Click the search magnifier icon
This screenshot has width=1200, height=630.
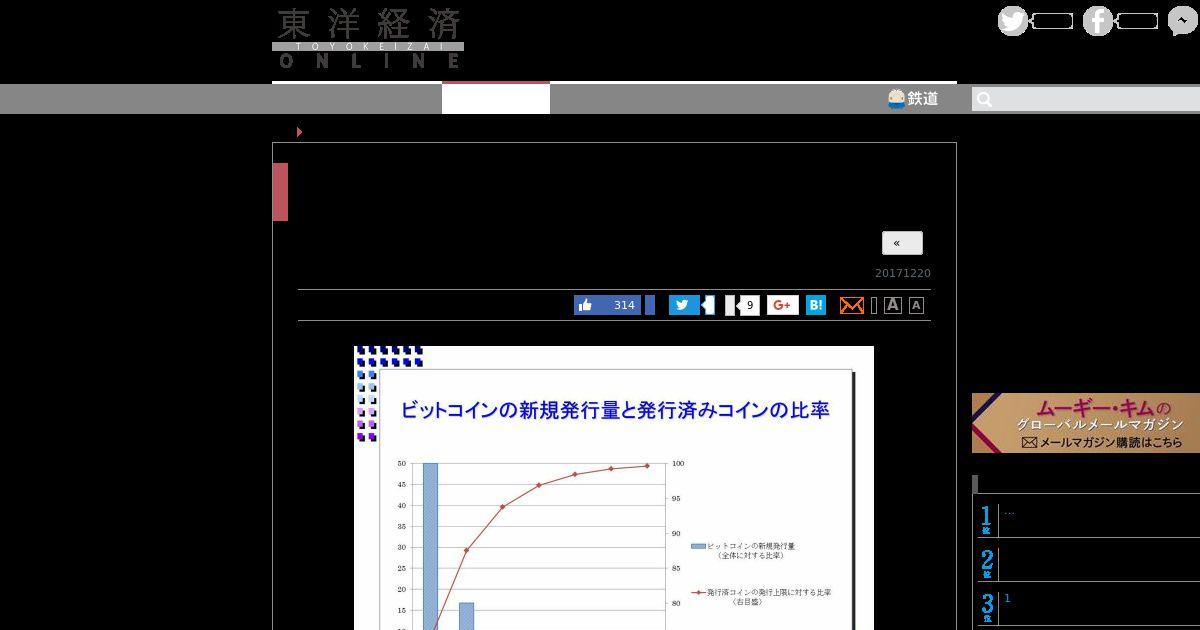(x=984, y=99)
